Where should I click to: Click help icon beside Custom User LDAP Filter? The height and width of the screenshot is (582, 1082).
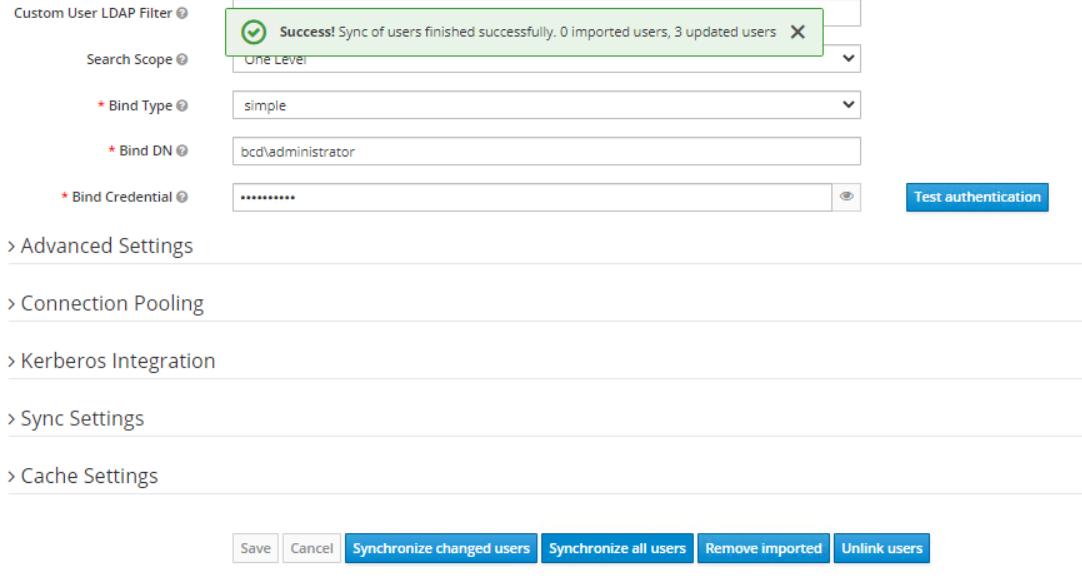[x=181, y=13]
